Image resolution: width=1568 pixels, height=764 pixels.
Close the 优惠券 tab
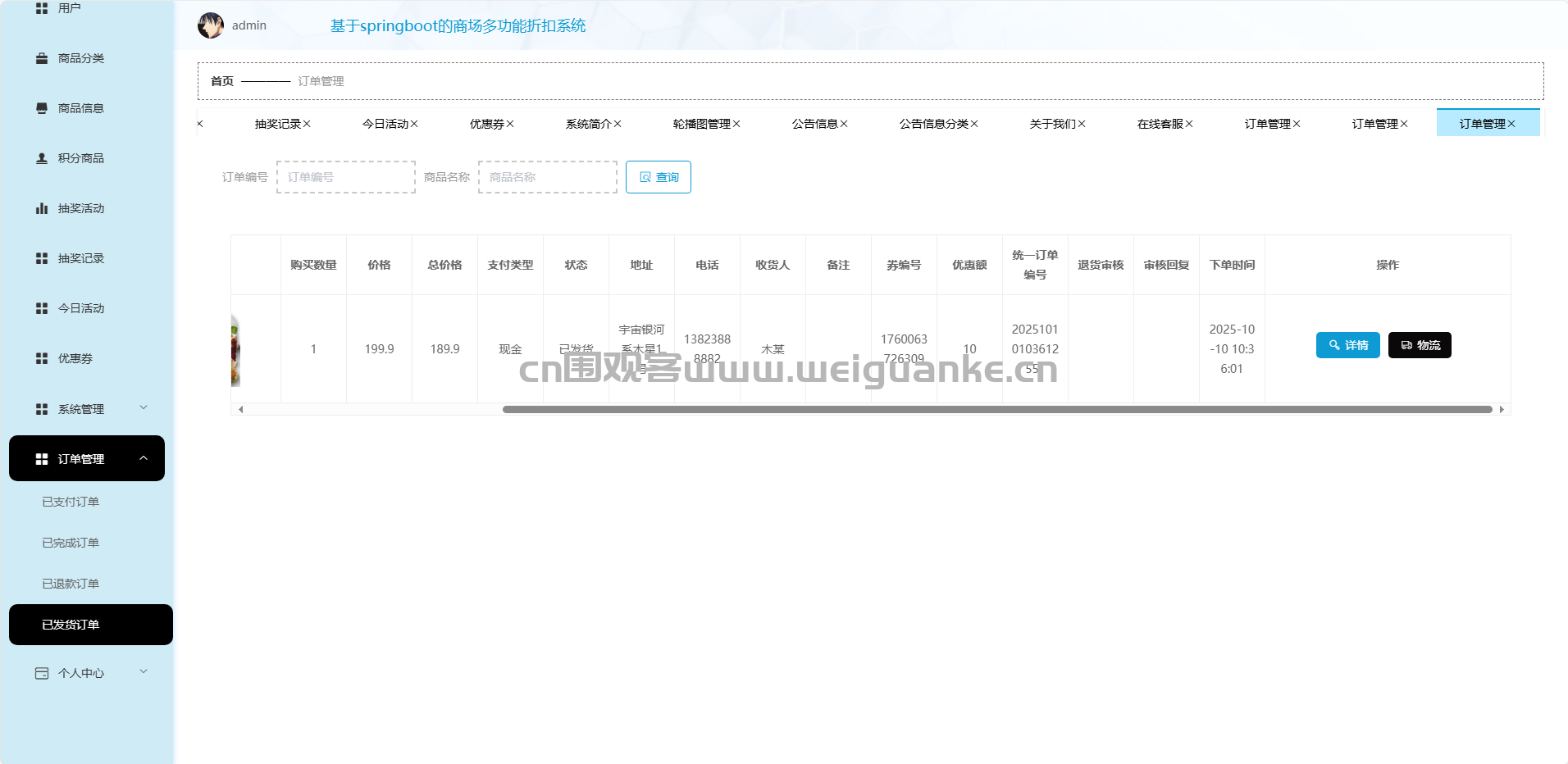click(510, 124)
